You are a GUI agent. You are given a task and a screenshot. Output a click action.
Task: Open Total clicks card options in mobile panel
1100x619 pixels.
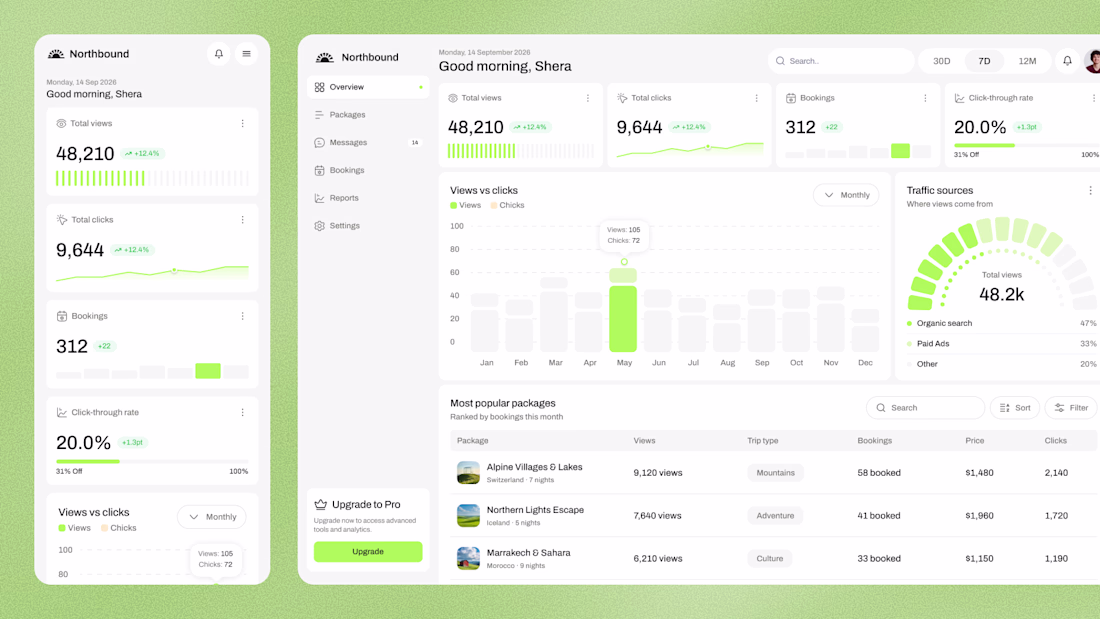click(x=243, y=220)
